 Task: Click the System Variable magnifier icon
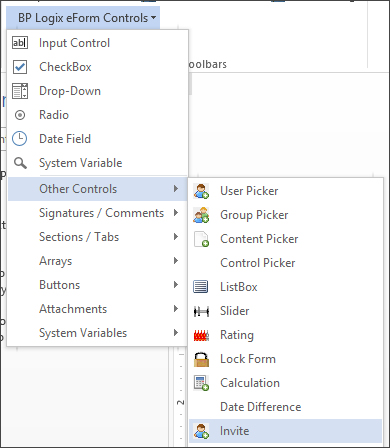tap(20, 163)
